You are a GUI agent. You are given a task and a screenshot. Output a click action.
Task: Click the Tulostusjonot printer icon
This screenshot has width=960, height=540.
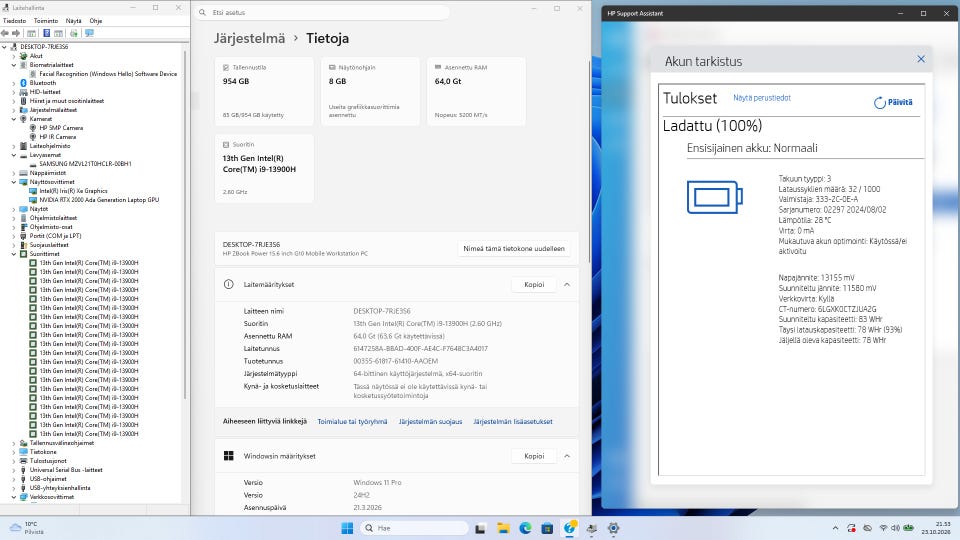23,461
